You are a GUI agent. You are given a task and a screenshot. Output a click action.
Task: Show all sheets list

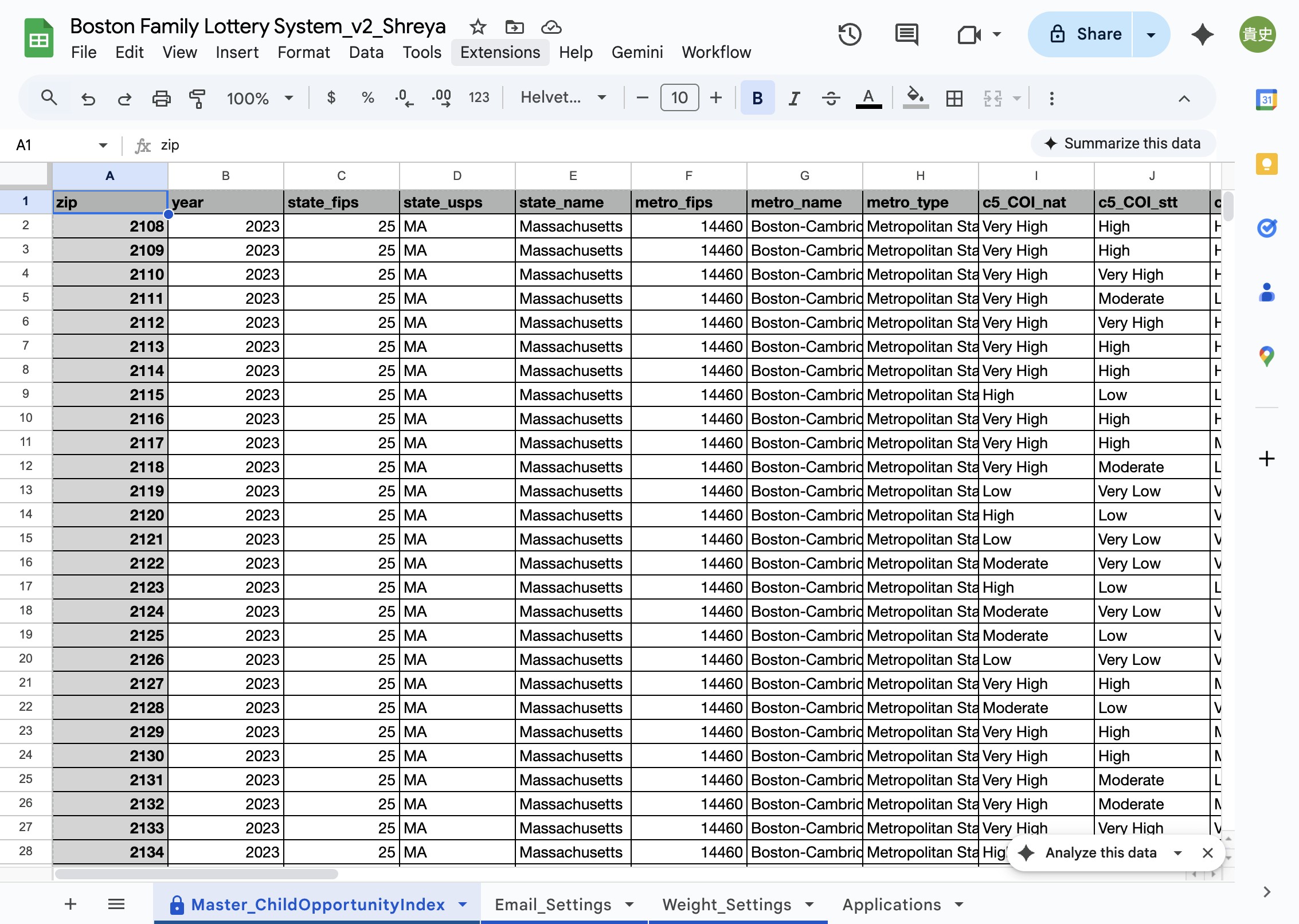click(x=116, y=904)
